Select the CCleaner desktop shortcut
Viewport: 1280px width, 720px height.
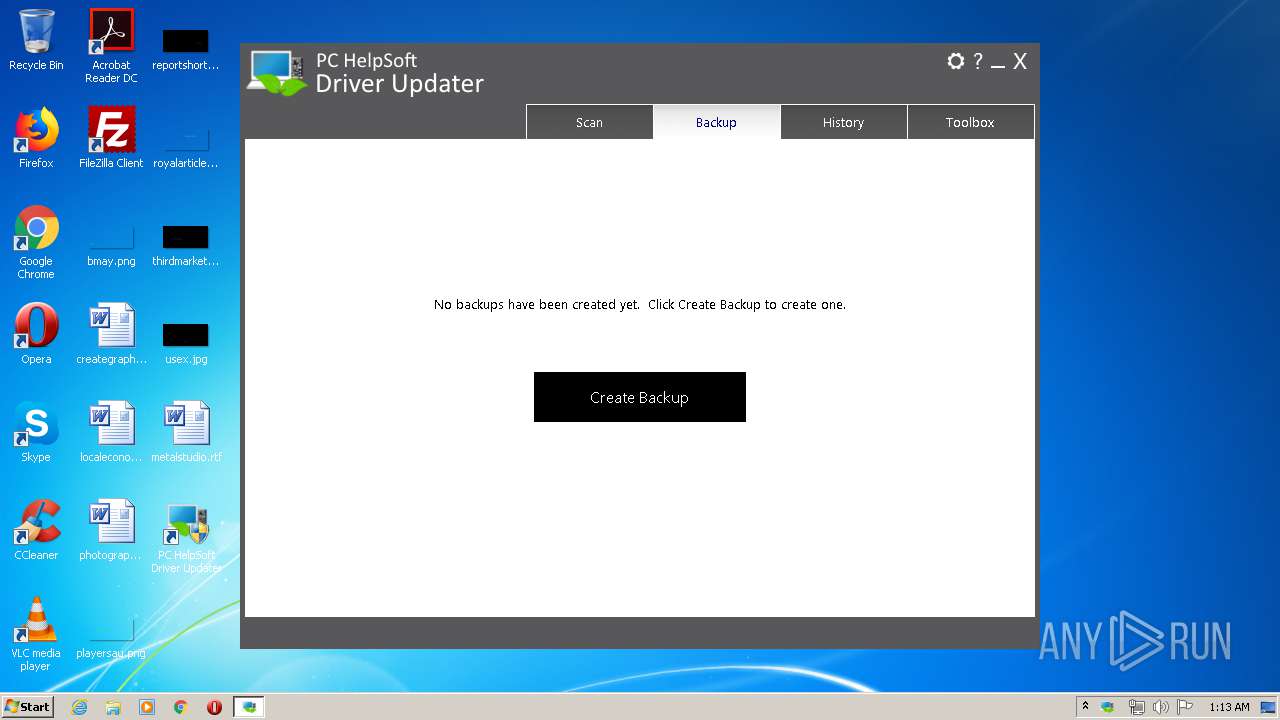coord(36,530)
